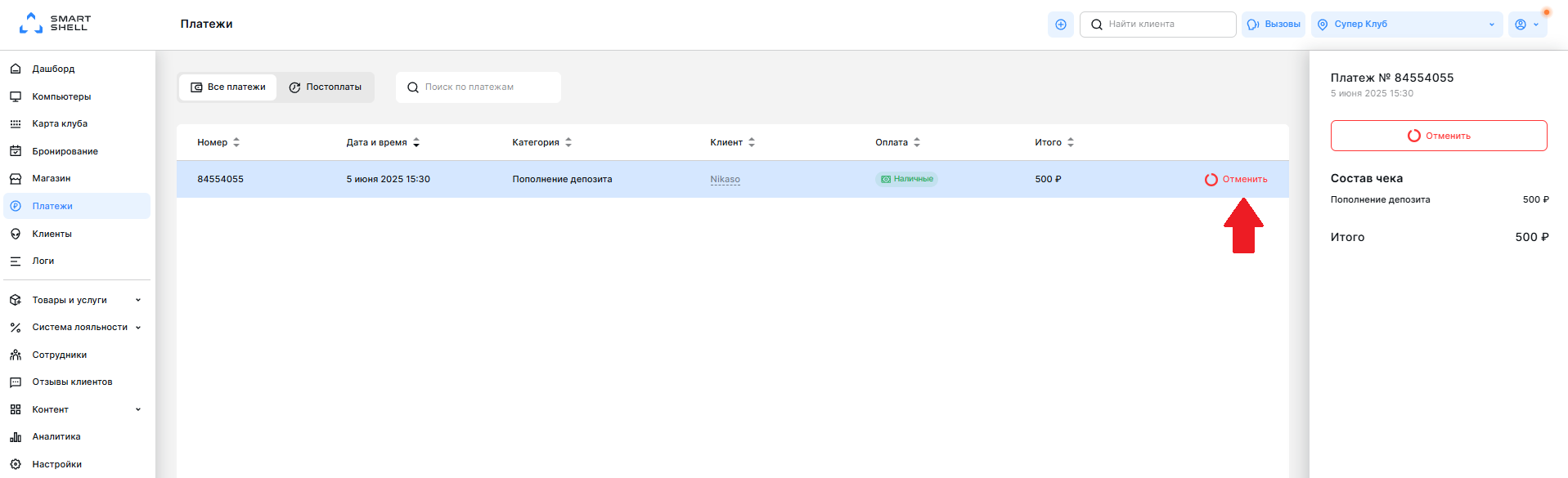Sort table by Категория column

542,142
